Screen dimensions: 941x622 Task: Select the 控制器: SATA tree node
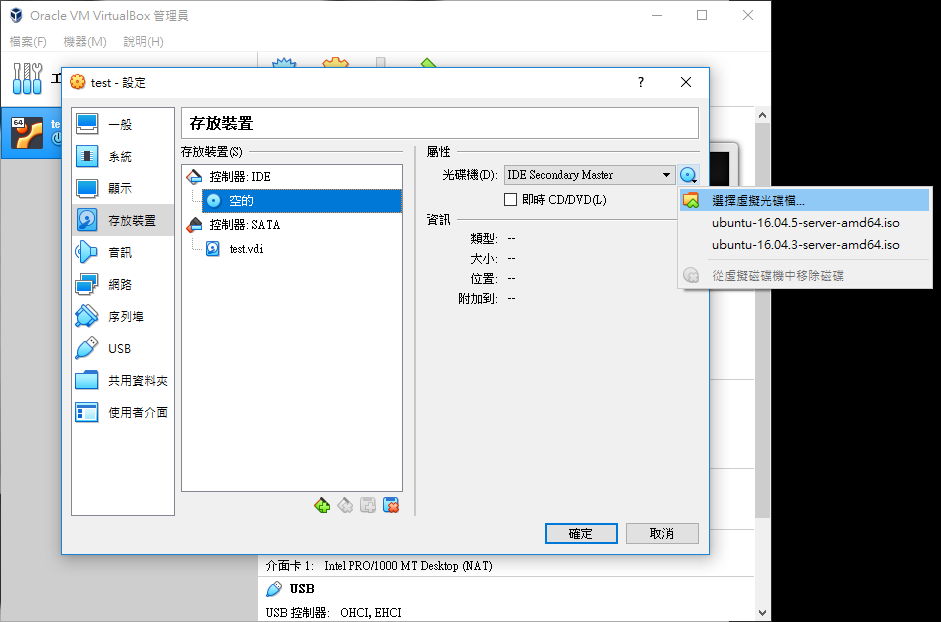[292, 225]
